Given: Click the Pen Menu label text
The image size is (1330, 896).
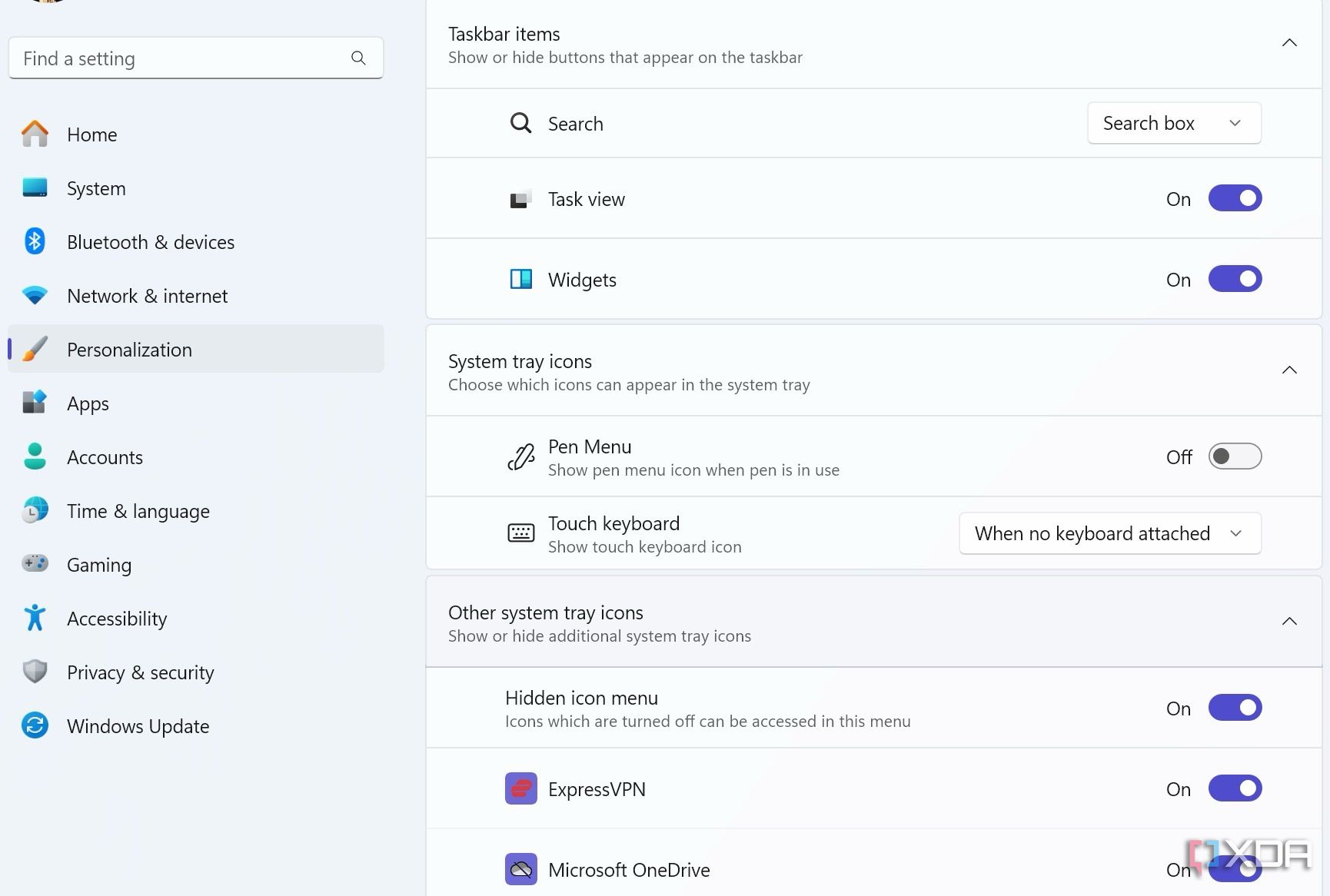Looking at the screenshot, I should click(x=590, y=446).
